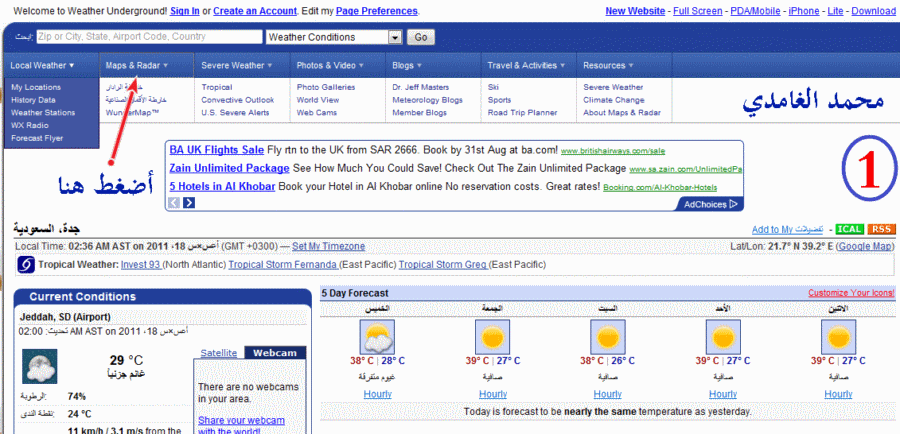Expand the Photos & Video menu
This screenshot has height=434, width=900.
coord(330,65)
